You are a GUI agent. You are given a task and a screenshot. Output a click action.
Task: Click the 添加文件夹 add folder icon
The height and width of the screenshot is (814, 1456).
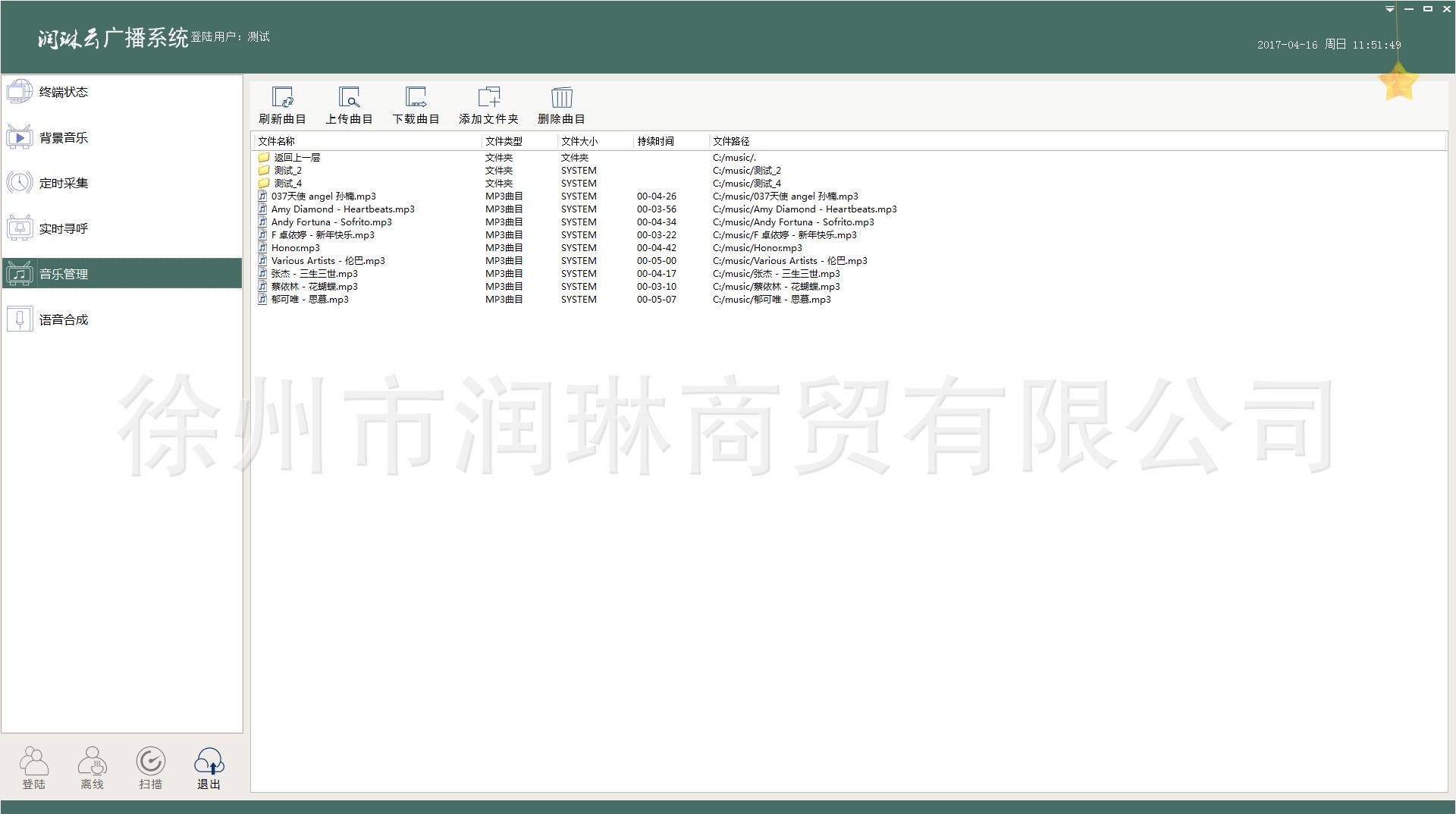pyautogui.click(x=489, y=97)
